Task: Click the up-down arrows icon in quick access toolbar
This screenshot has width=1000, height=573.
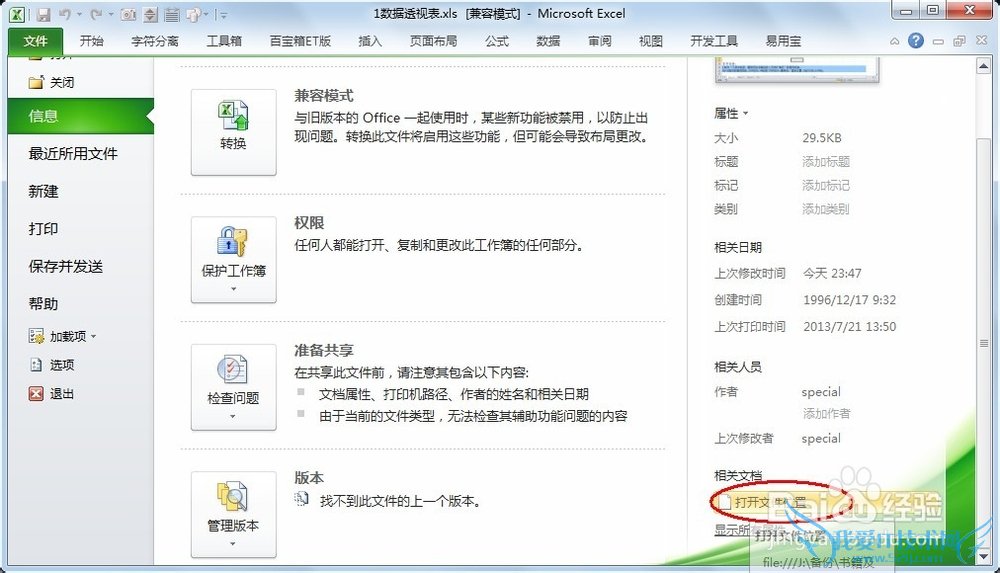Action: 150,14
